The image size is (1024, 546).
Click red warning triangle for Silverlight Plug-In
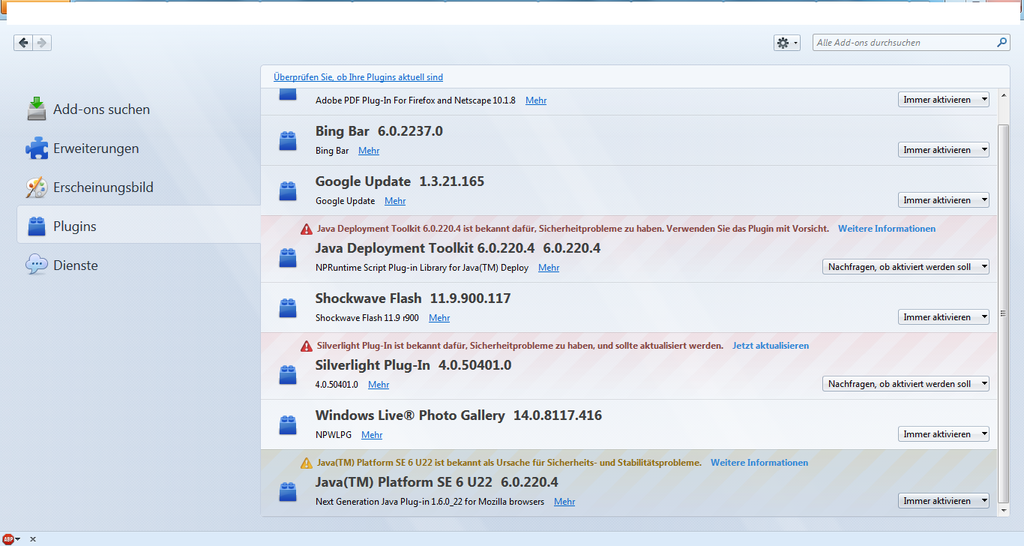(306, 345)
